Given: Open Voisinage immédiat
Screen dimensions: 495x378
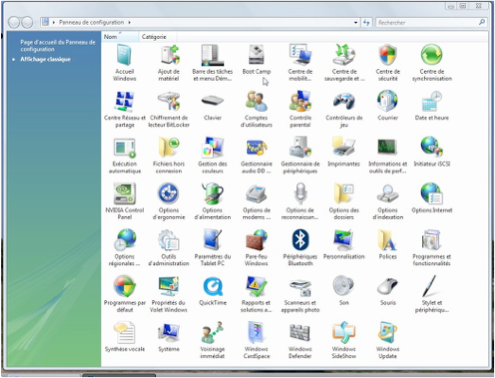Looking at the screenshot, I should 212,340.
